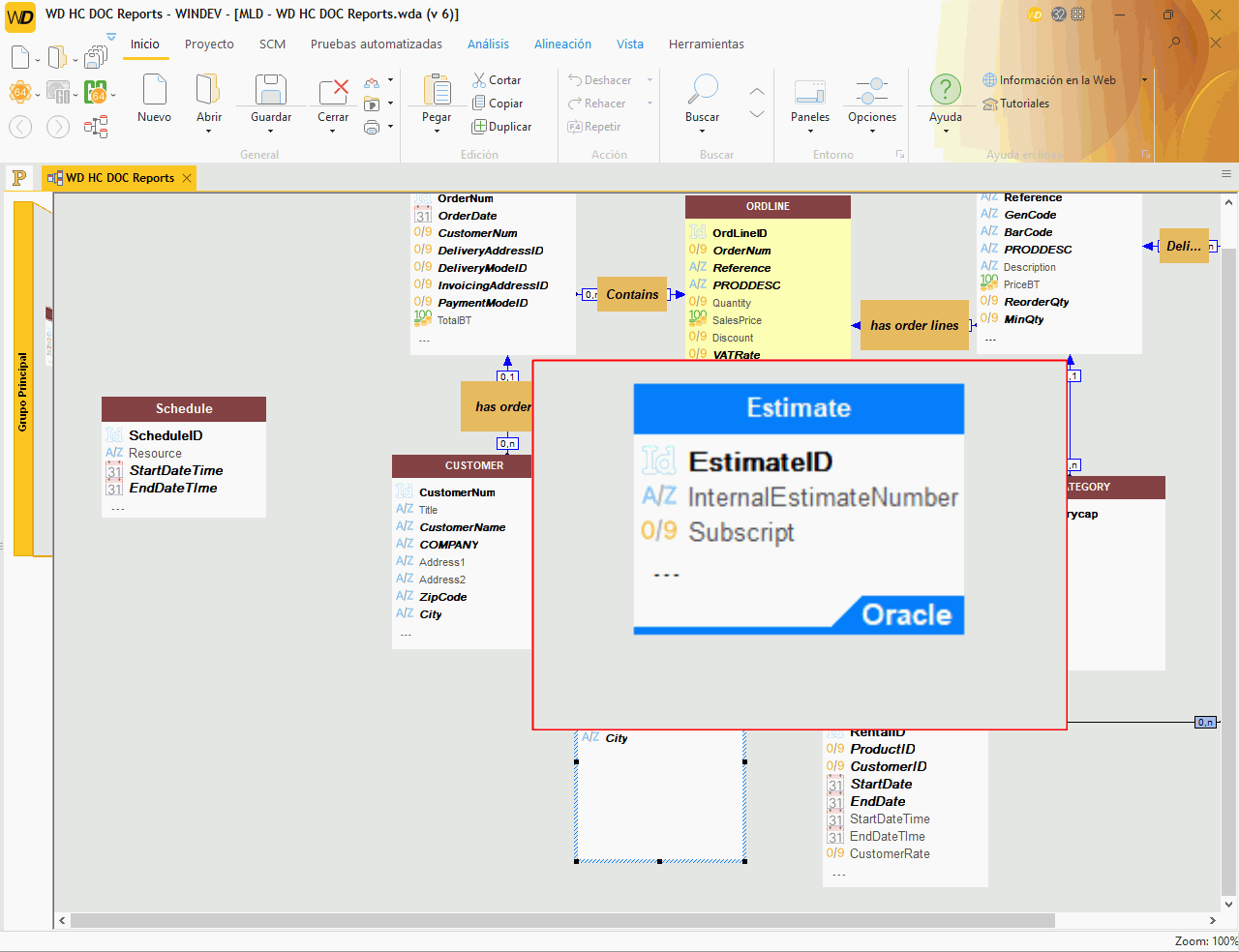Viewport: 1239px width, 952px height.
Task: Open the Guardar dropdown arrow
Action: pyautogui.click(x=271, y=132)
